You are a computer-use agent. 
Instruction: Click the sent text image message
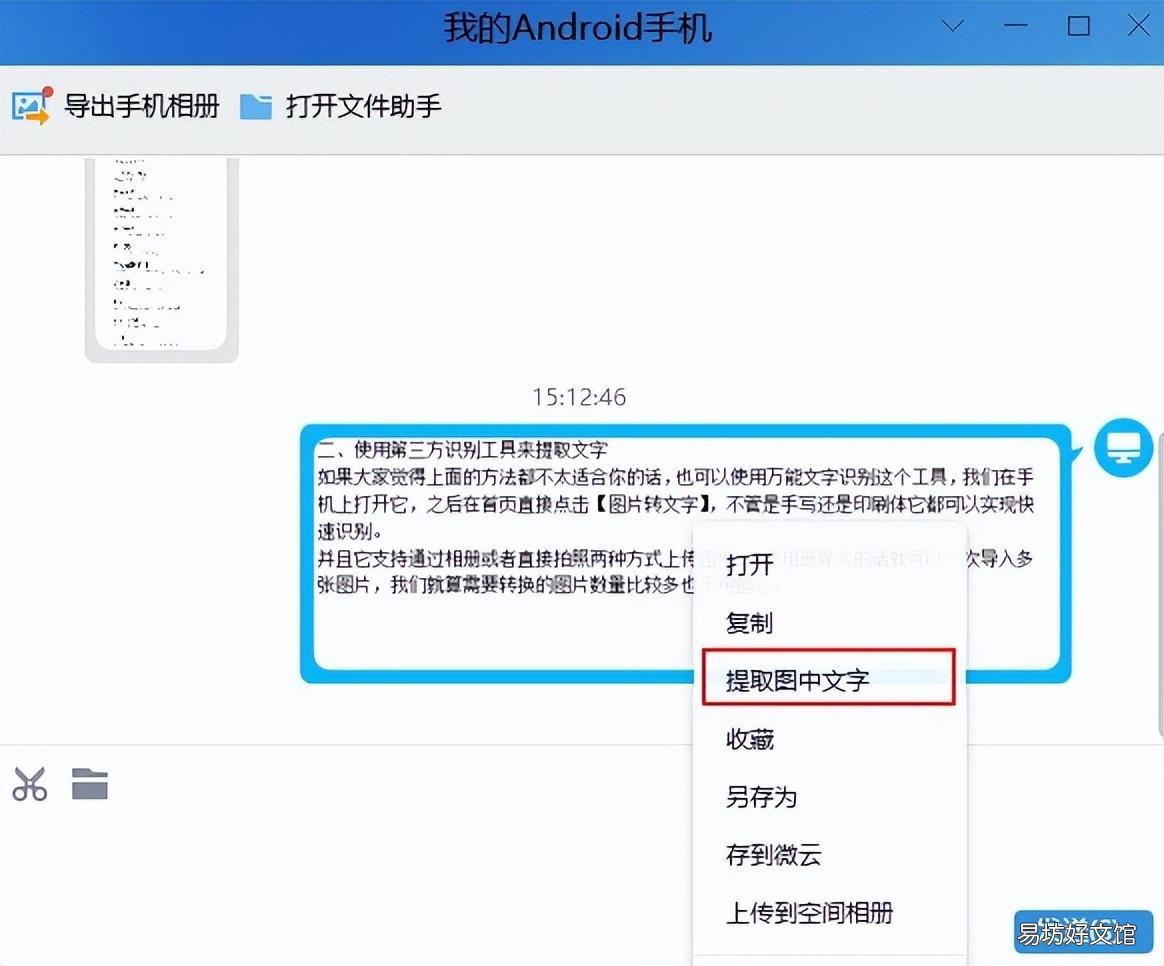pyautogui.click(x=686, y=553)
